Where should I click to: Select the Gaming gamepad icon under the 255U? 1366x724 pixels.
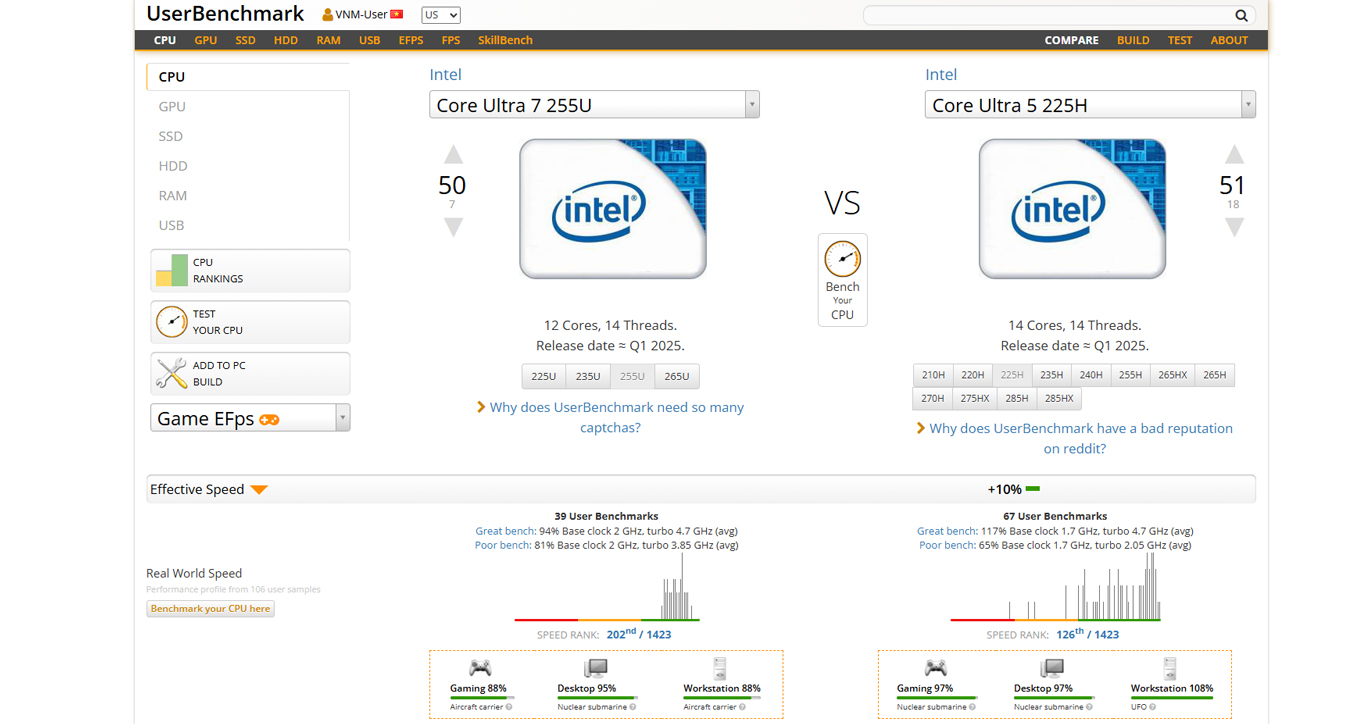pyautogui.click(x=480, y=668)
